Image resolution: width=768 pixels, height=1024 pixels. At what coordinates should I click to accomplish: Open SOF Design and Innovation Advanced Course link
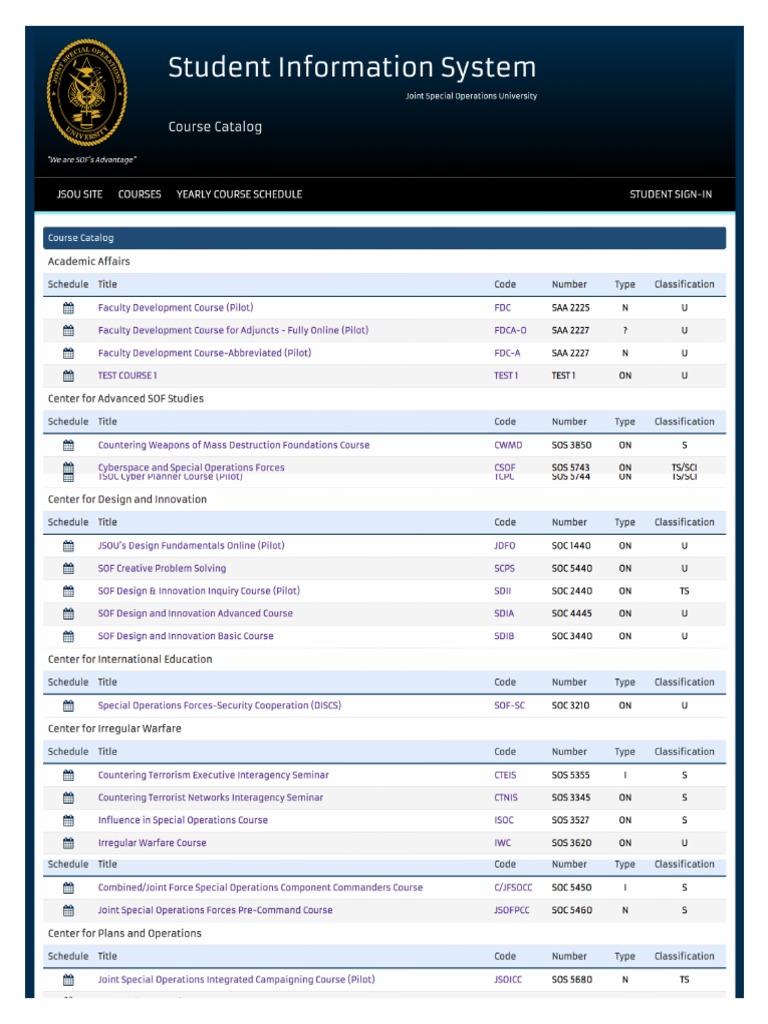(195, 613)
